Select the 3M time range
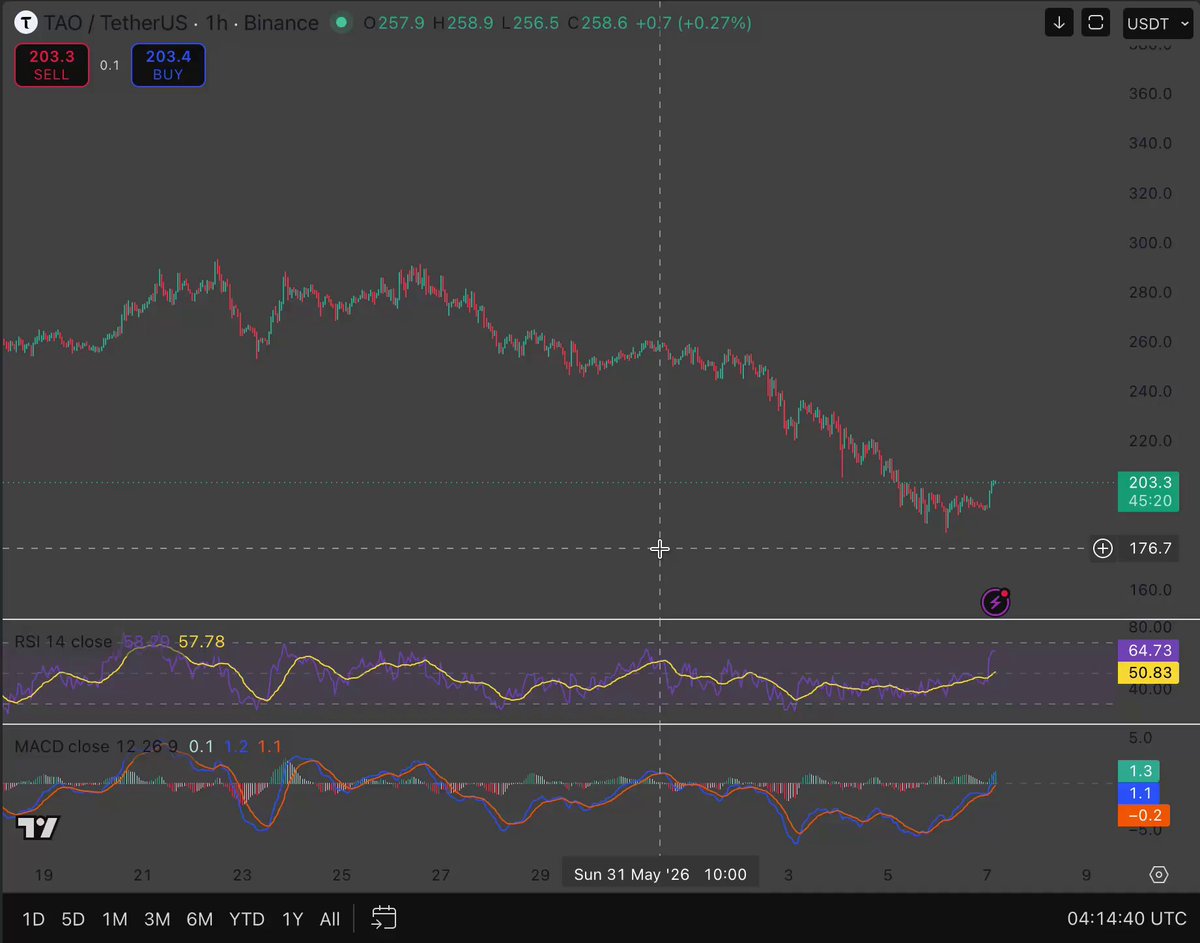 pos(156,919)
